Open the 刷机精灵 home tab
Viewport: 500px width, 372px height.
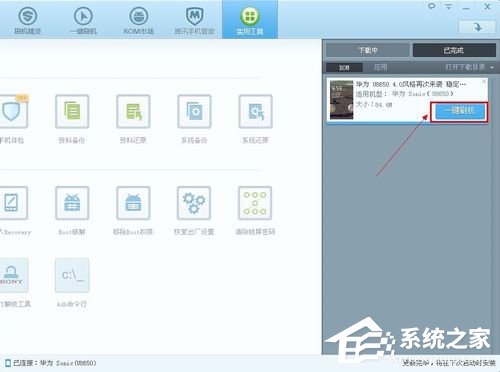[28, 21]
